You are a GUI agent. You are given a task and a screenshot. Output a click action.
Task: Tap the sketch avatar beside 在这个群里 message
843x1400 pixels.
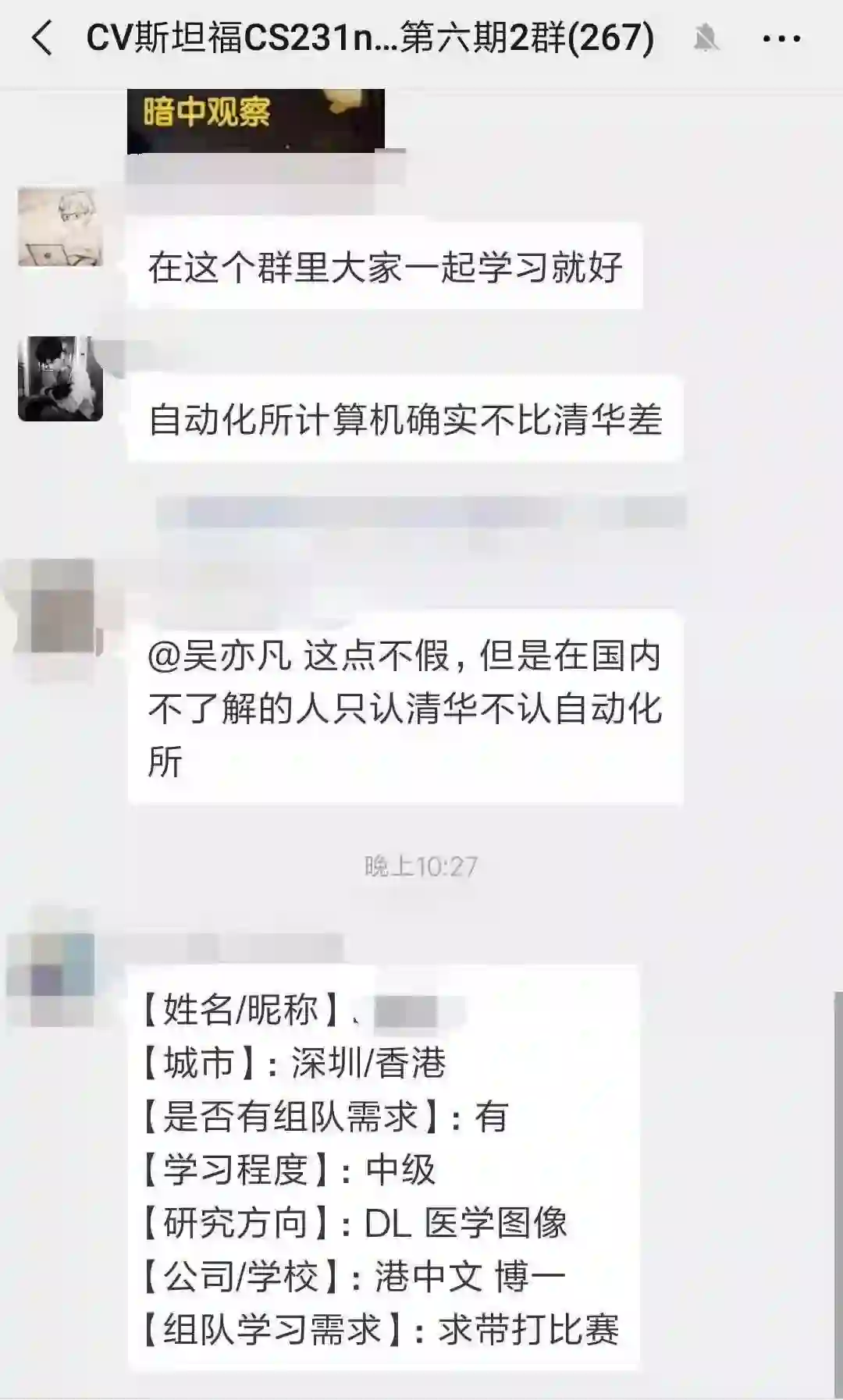click(60, 226)
